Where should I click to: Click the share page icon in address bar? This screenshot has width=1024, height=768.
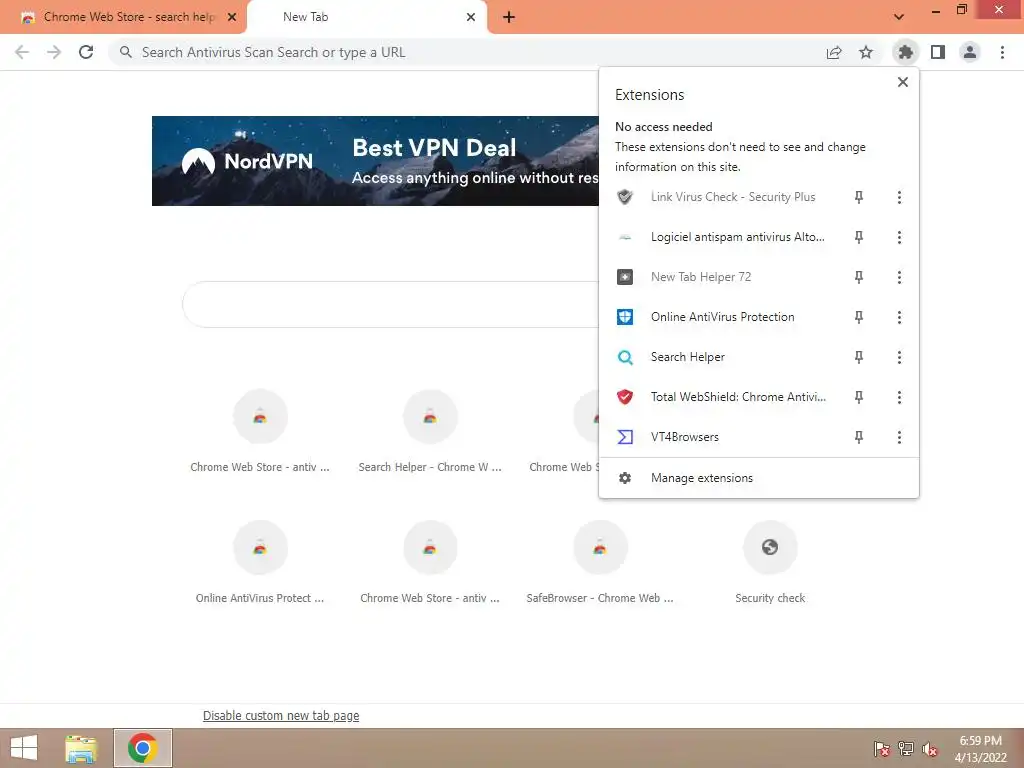(834, 52)
